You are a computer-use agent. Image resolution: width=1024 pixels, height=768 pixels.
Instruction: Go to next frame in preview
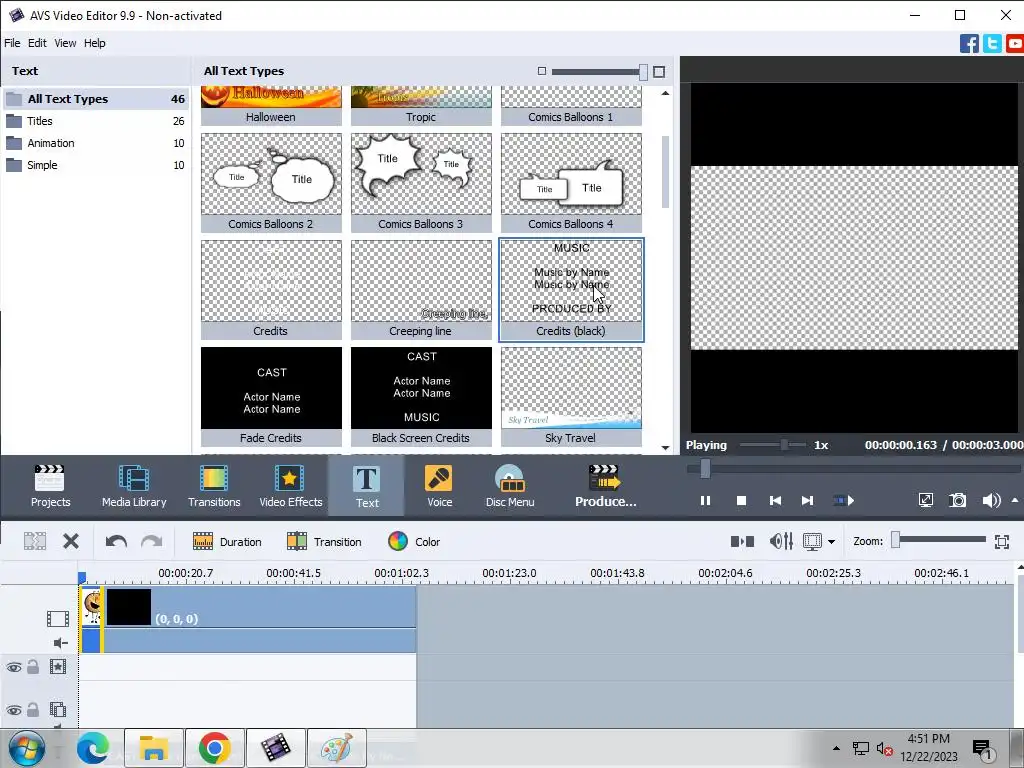808,501
